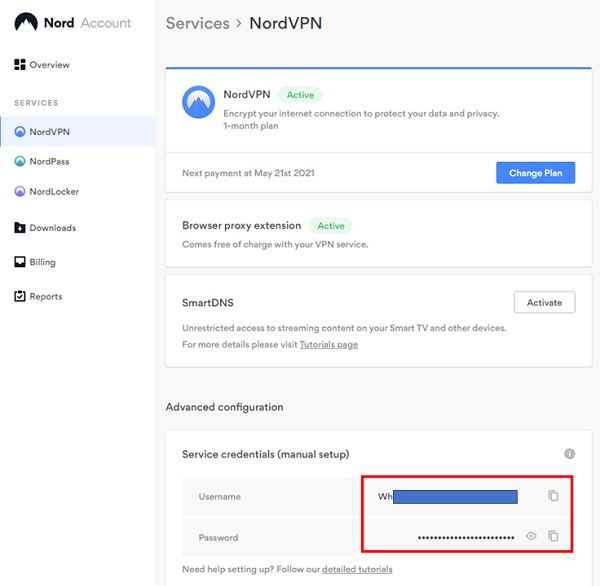Click the Active badge beside NordVPN
600x586 pixels.
point(300,95)
